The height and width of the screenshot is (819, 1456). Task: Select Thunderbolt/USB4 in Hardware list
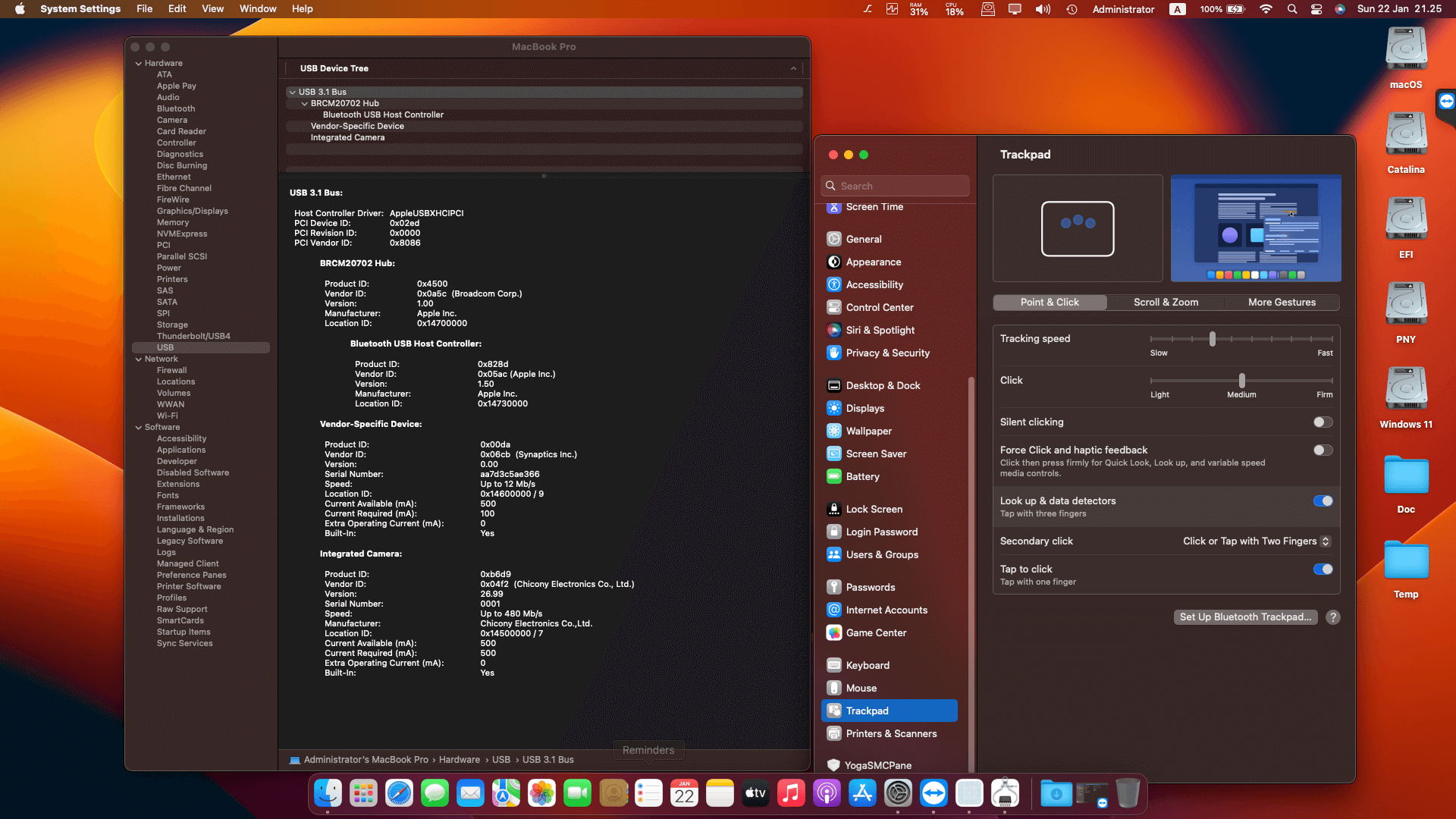click(x=193, y=337)
